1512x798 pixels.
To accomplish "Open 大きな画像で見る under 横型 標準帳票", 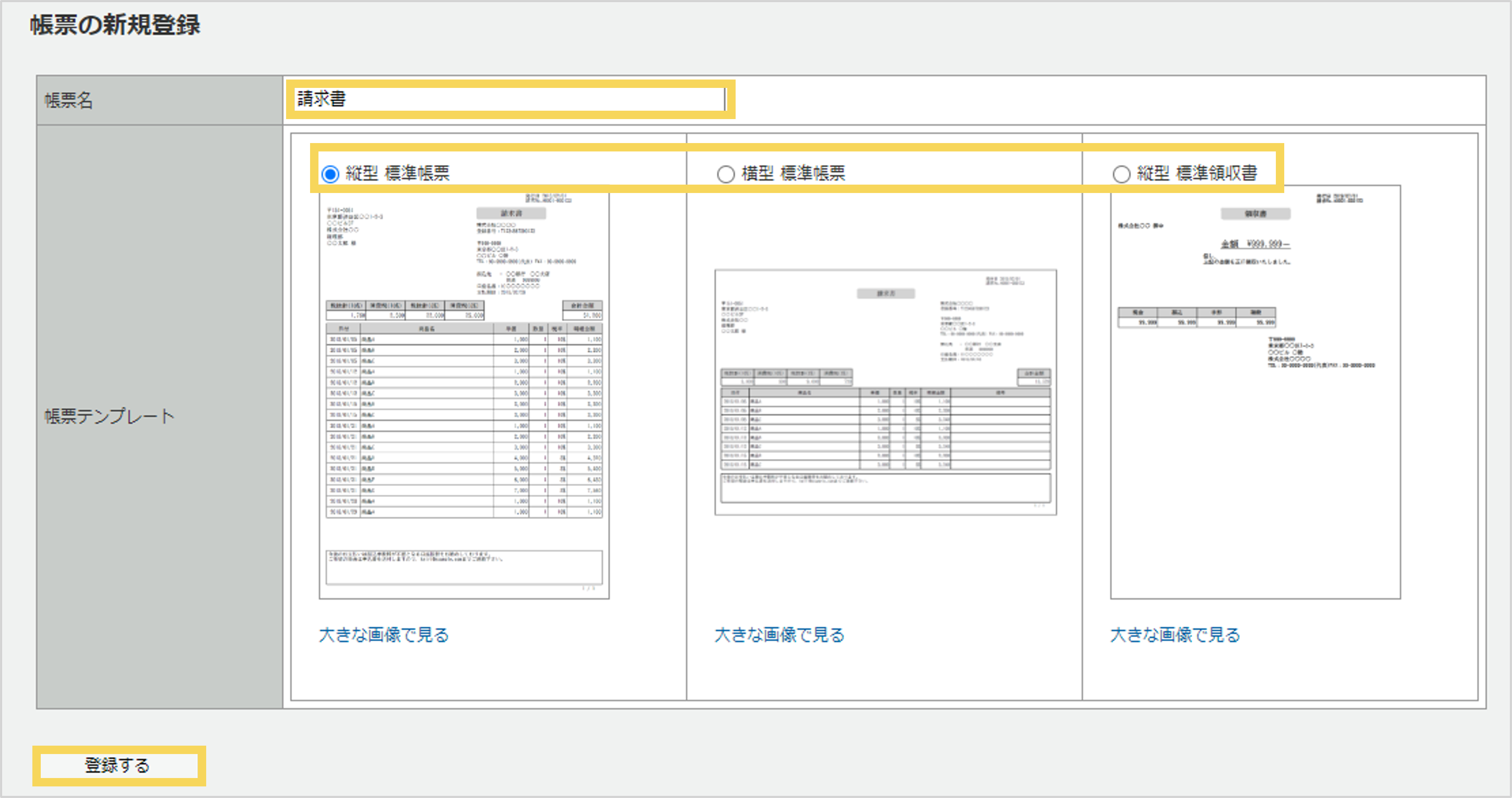I will (780, 635).
